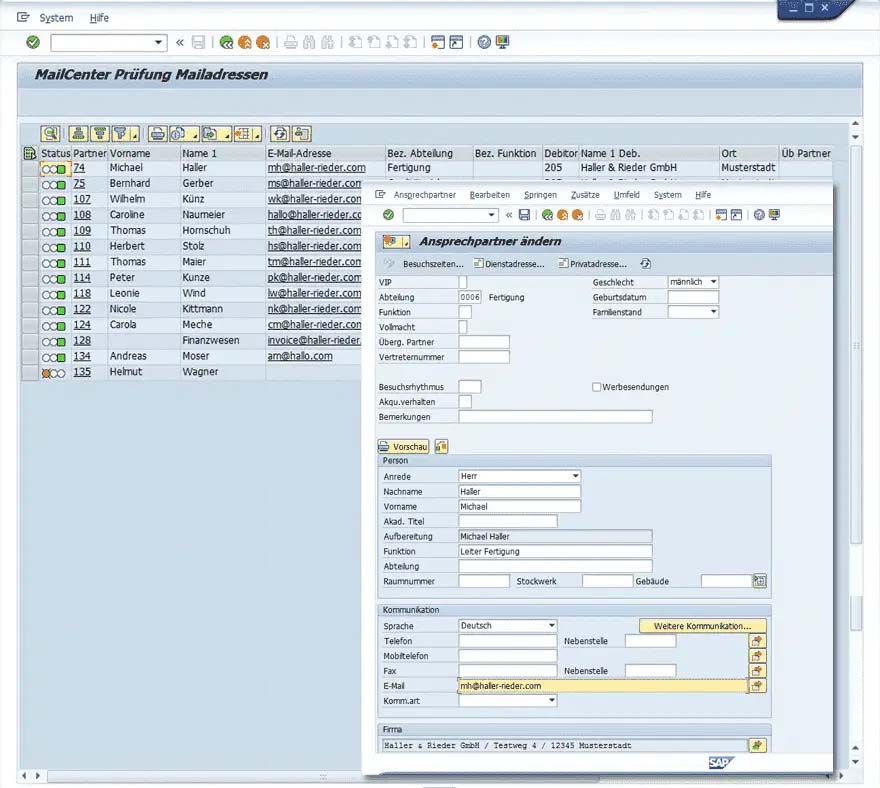Toggle the VIP checkbox
Image resolution: width=880 pixels, height=788 pixels.
point(462,282)
